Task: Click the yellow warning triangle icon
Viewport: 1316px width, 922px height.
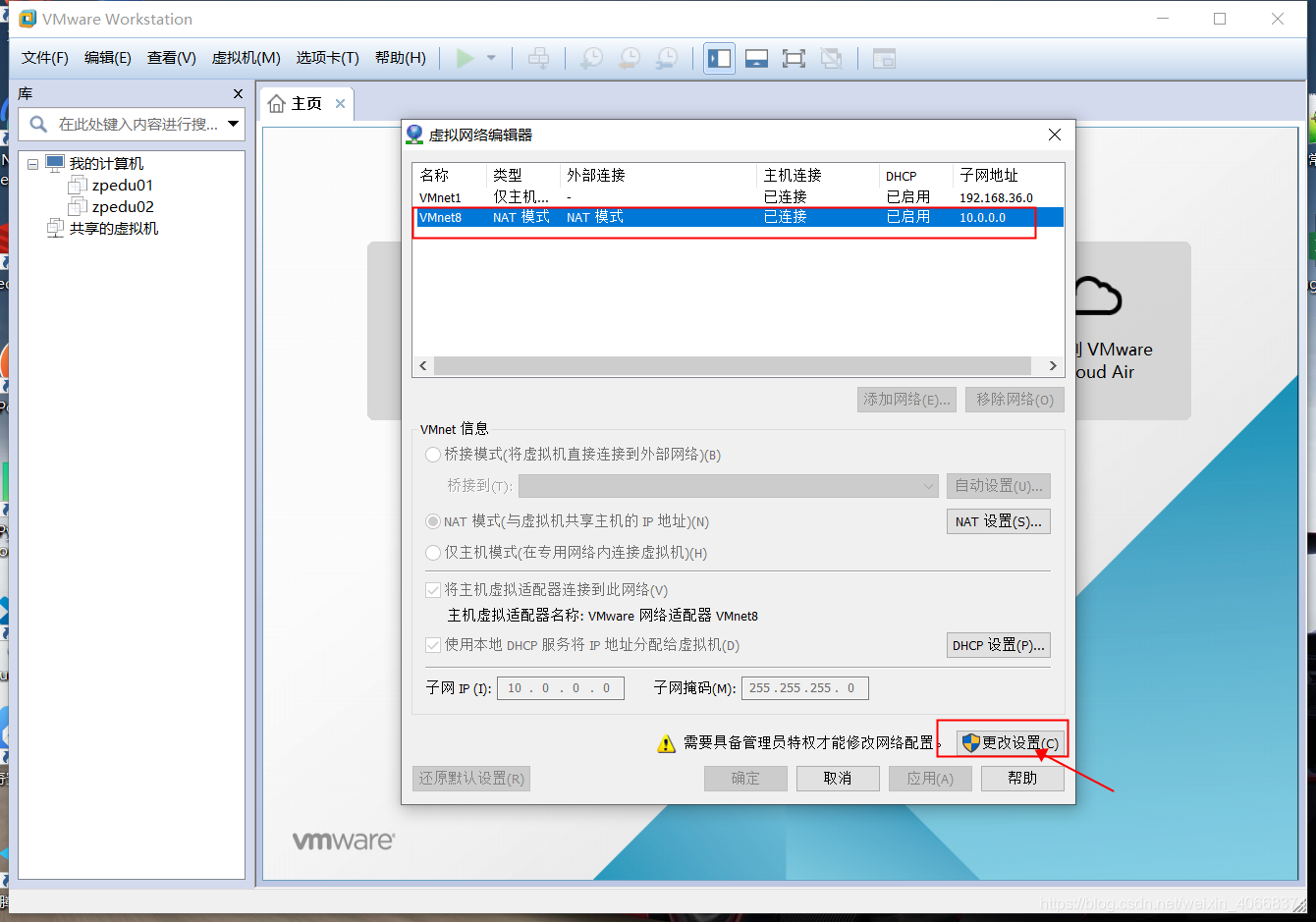Action: click(667, 743)
